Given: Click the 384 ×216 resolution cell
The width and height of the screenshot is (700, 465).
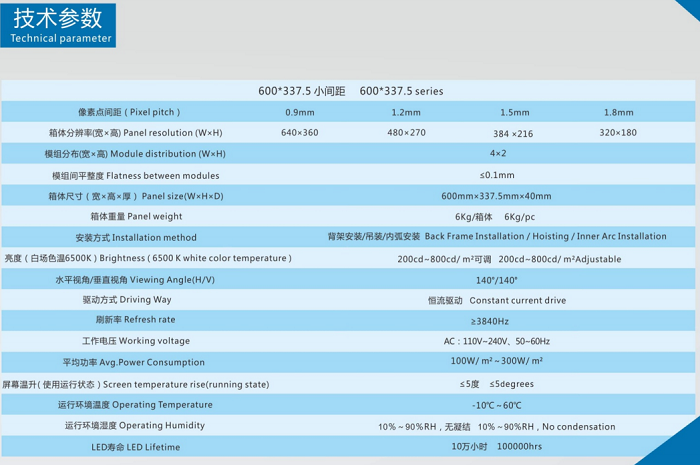Looking at the screenshot, I should 513,134.
